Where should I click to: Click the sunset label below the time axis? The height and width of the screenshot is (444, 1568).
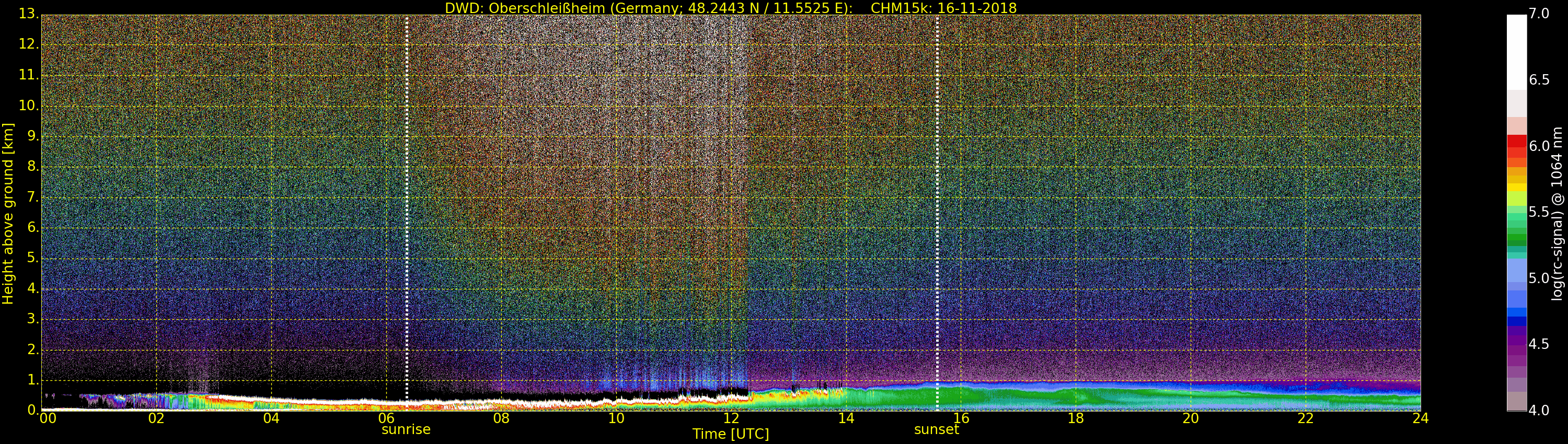(936, 429)
